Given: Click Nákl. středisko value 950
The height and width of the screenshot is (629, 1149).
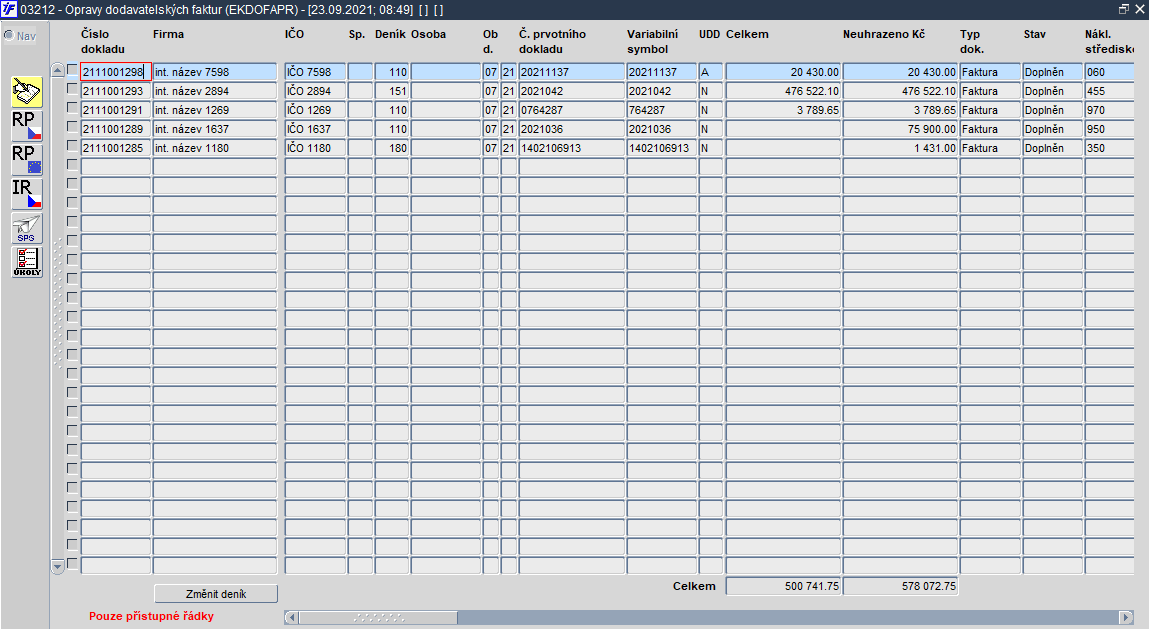Looking at the screenshot, I should pos(1109,129).
